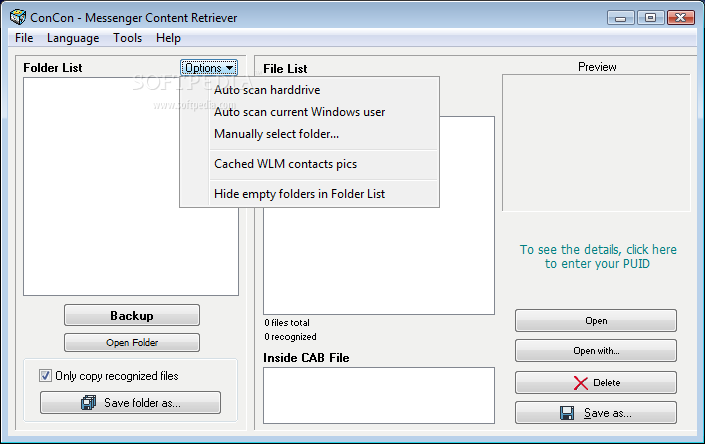Toggle Hide empty folders in Folder List
The height and width of the screenshot is (444, 705).
coord(299,194)
